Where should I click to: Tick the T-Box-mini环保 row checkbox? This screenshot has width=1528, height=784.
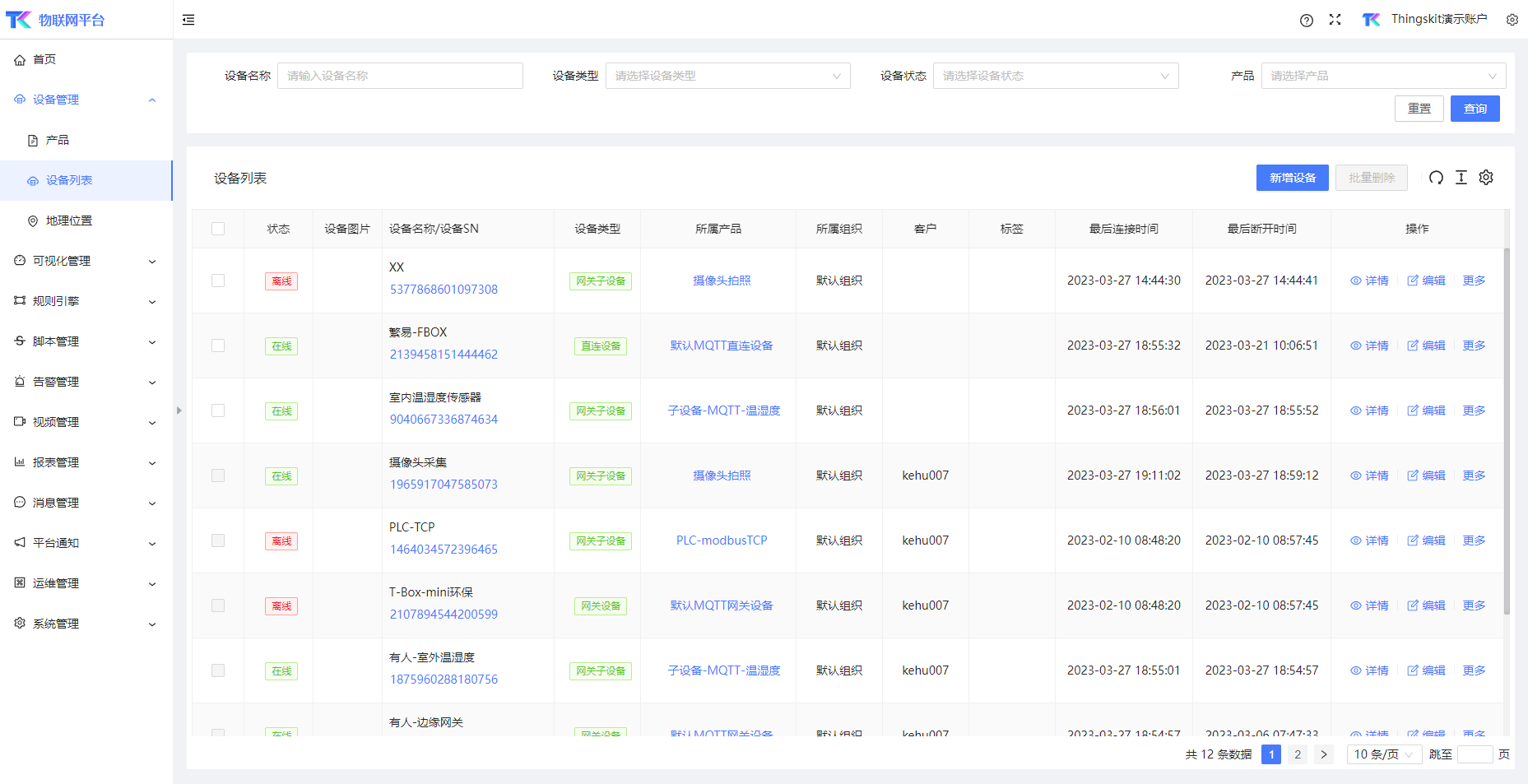click(218, 605)
